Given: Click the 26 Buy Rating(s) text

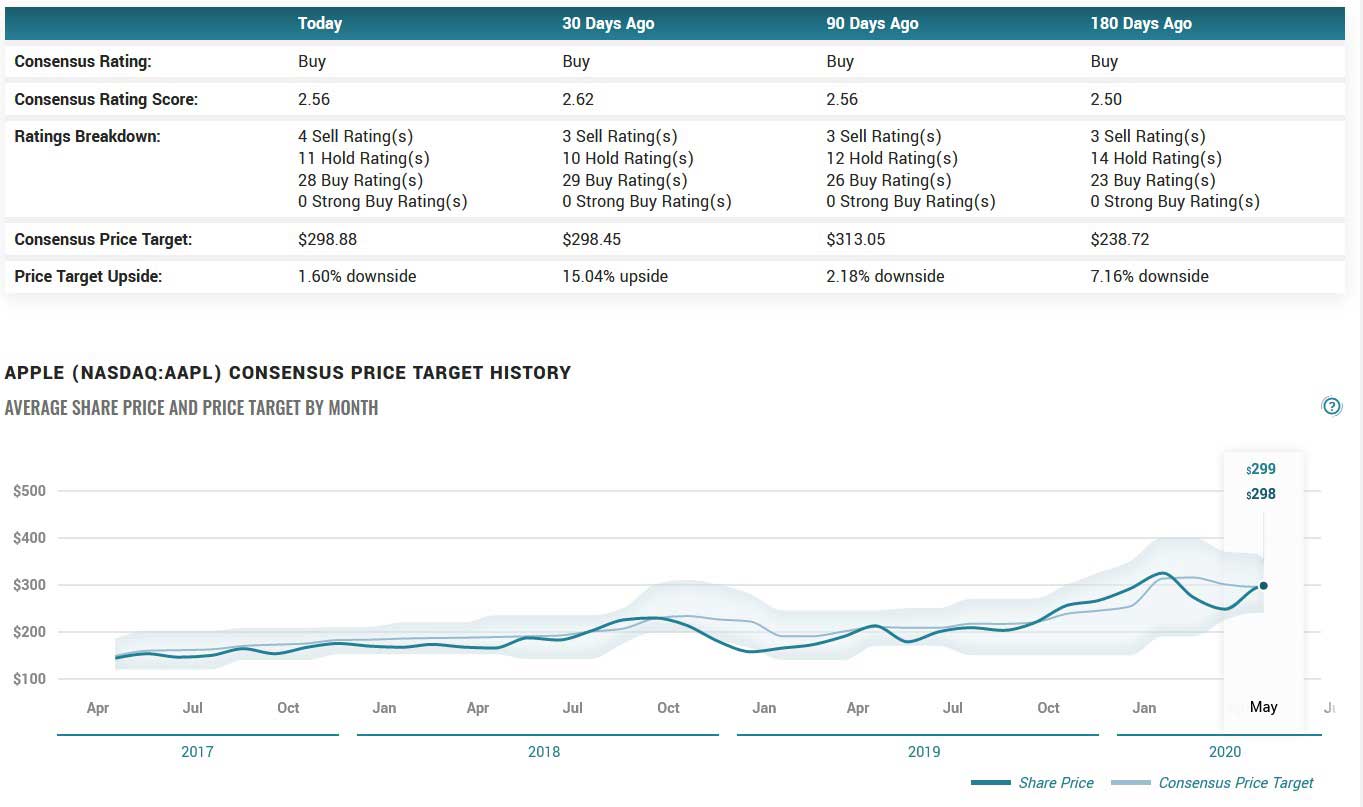Looking at the screenshot, I should (x=888, y=180).
